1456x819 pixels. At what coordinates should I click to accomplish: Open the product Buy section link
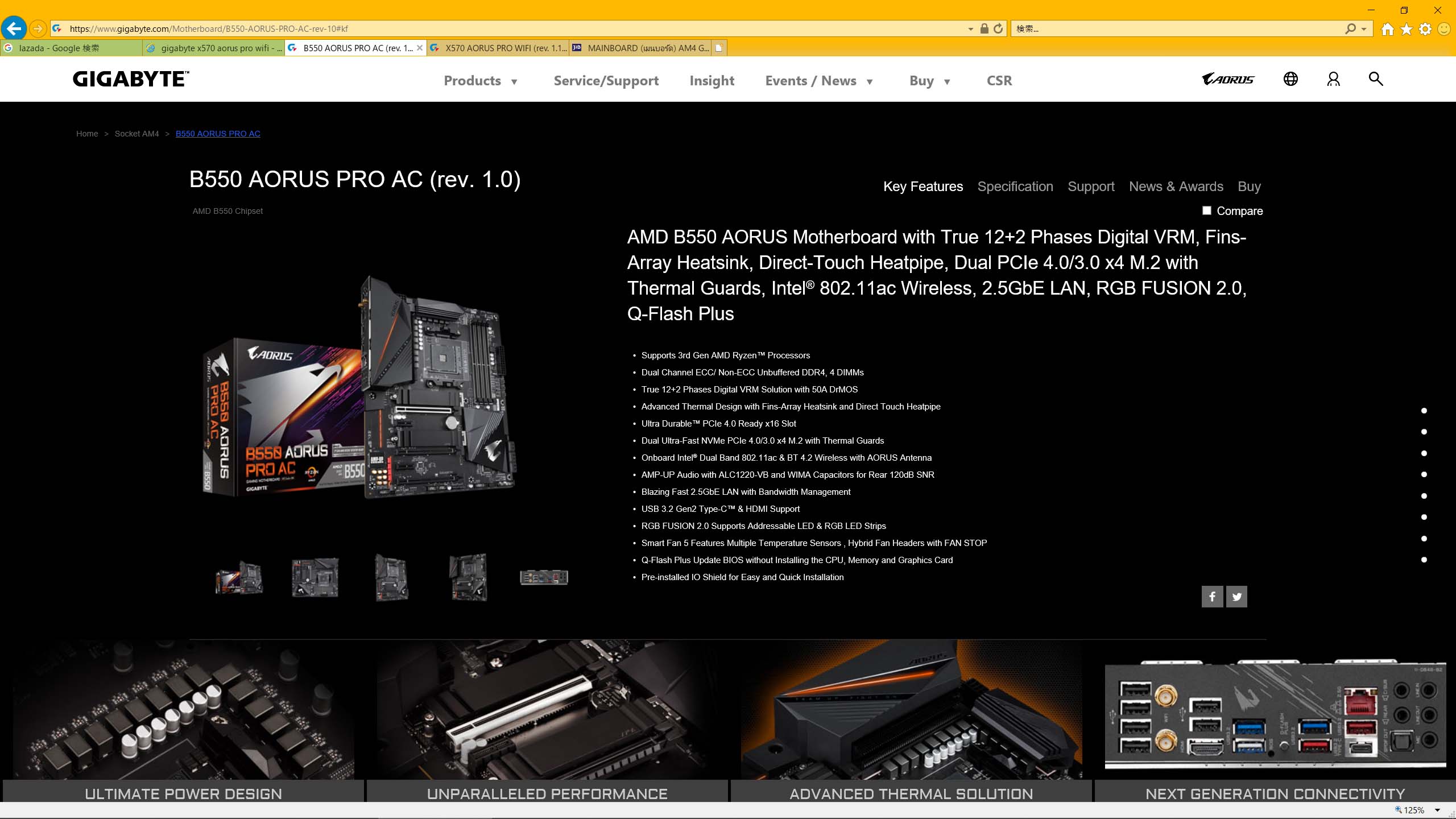point(1250,187)
